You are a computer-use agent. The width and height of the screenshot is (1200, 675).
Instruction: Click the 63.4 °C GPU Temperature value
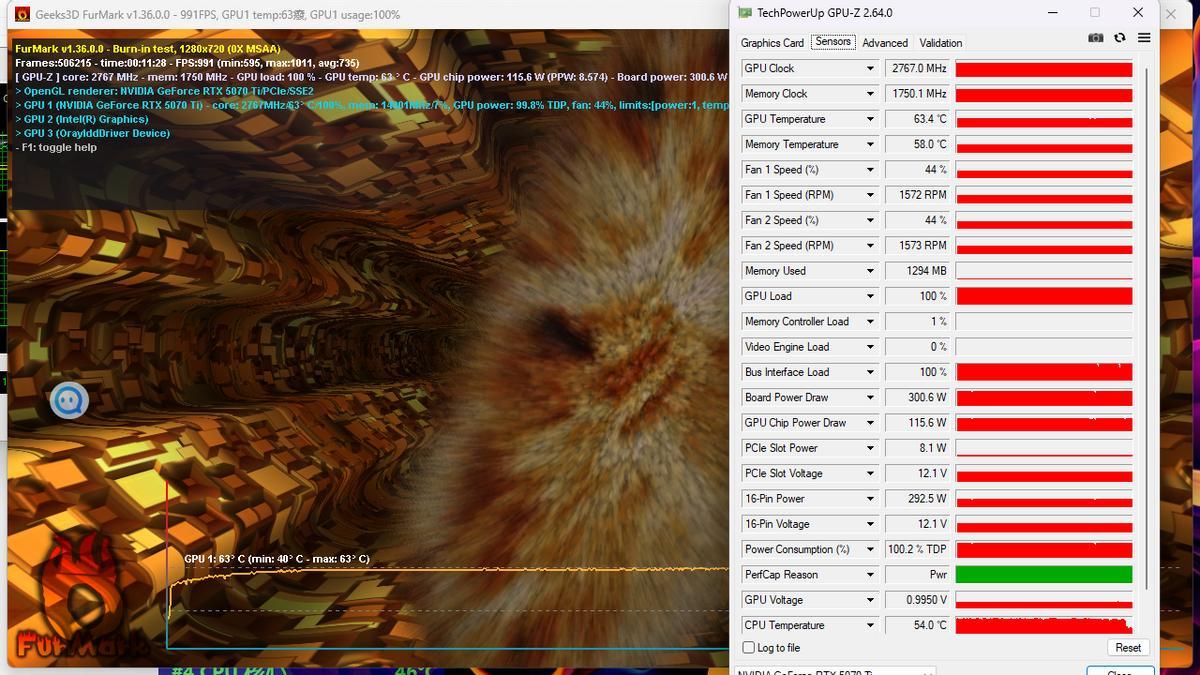point(918,119)
